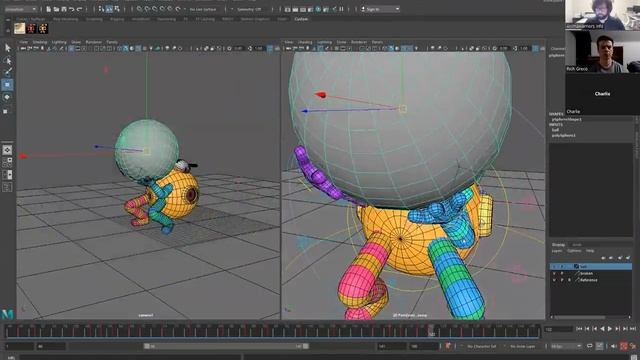
Task: Go to end of playback range
Action: coord(633,329)
